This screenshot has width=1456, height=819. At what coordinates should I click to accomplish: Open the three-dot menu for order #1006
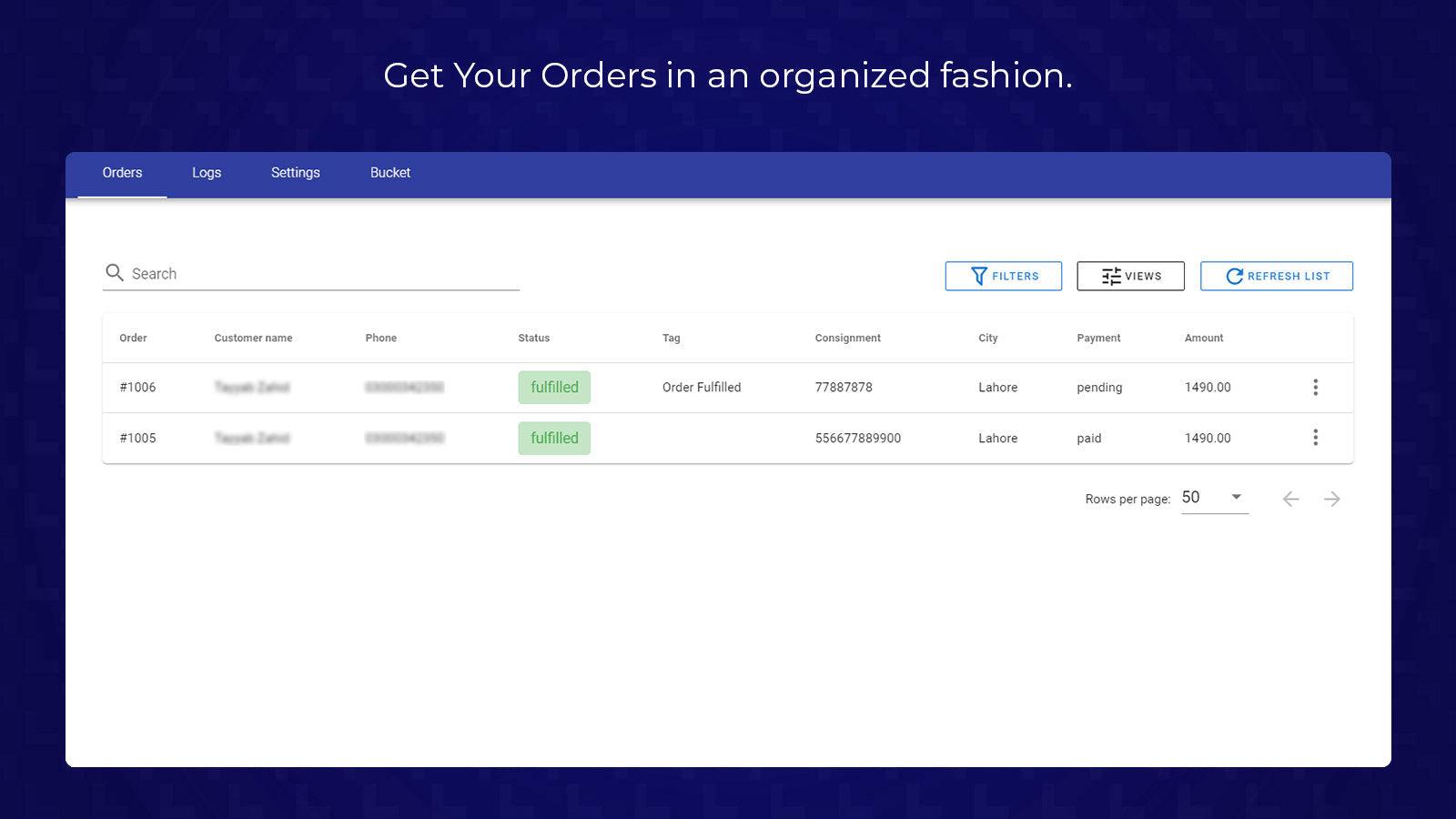point(1315,388)
